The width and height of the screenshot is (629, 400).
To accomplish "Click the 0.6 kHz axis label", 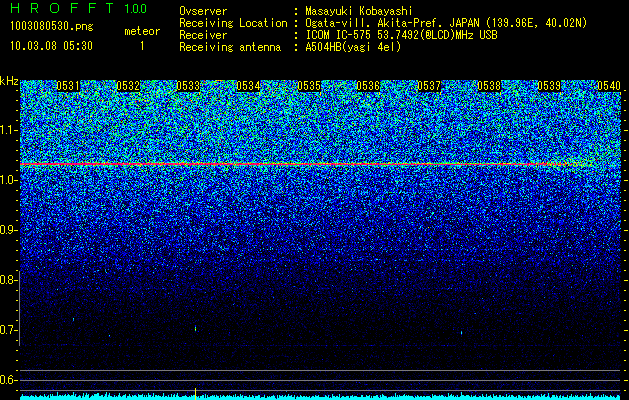I will point(8,380).
